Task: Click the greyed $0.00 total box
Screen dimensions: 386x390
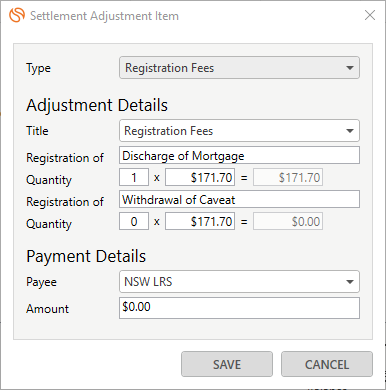Action: (288, 221)
